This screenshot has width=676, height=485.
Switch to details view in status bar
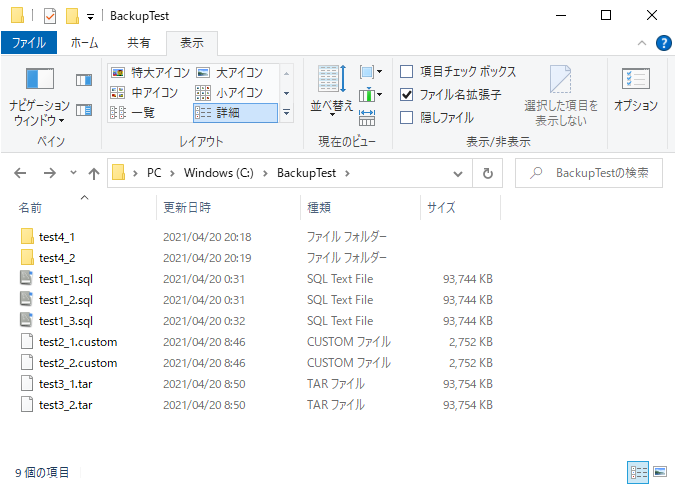(x=638, y=472)
